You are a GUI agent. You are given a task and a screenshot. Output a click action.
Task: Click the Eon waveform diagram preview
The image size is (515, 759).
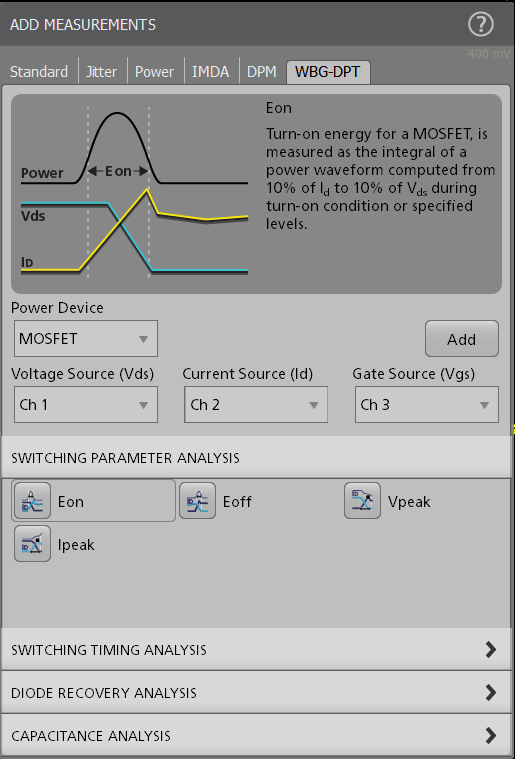pyautogui.click(x=135, y=194)
